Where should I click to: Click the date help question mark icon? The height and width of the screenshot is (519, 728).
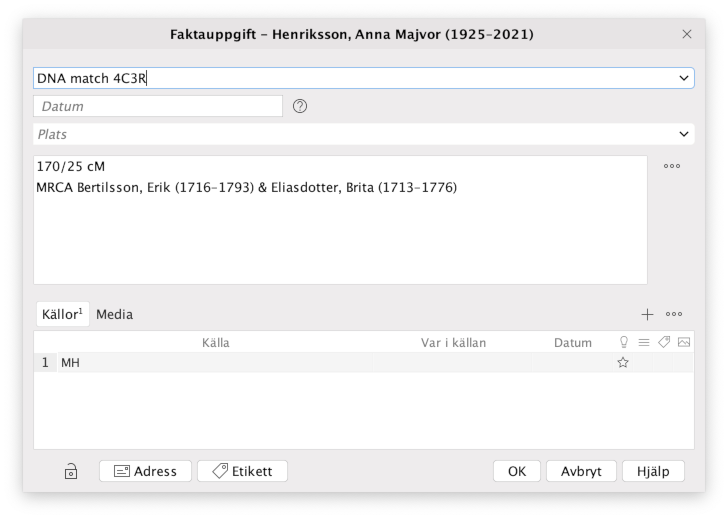(x=299, y=106)
